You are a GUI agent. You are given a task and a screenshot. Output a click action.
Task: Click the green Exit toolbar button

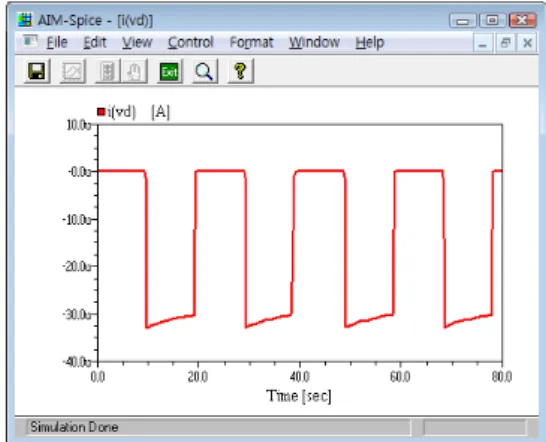coord(170,71)
